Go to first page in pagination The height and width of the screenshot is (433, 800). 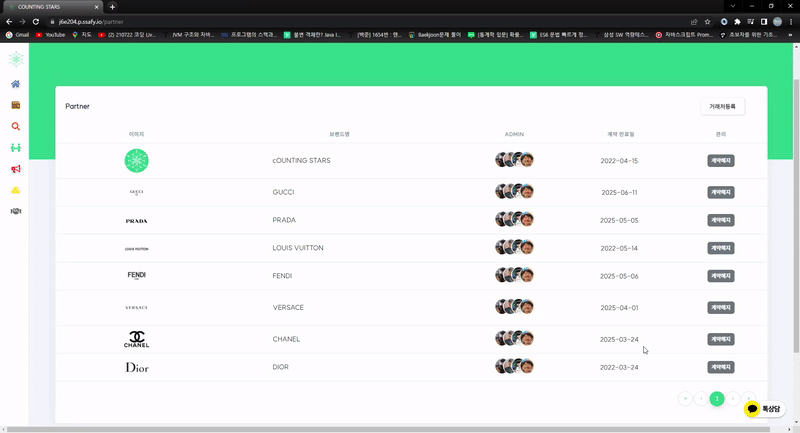(x=685, y=398)
